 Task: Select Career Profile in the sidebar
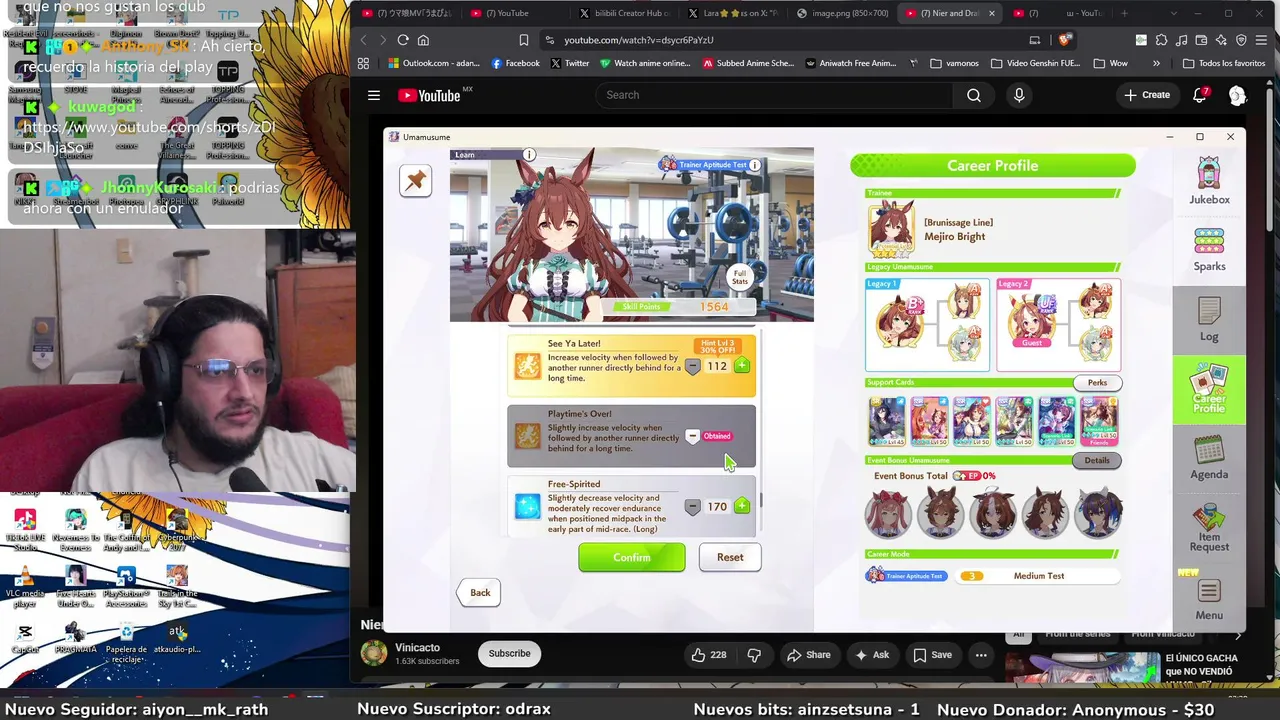[1209, 390]
